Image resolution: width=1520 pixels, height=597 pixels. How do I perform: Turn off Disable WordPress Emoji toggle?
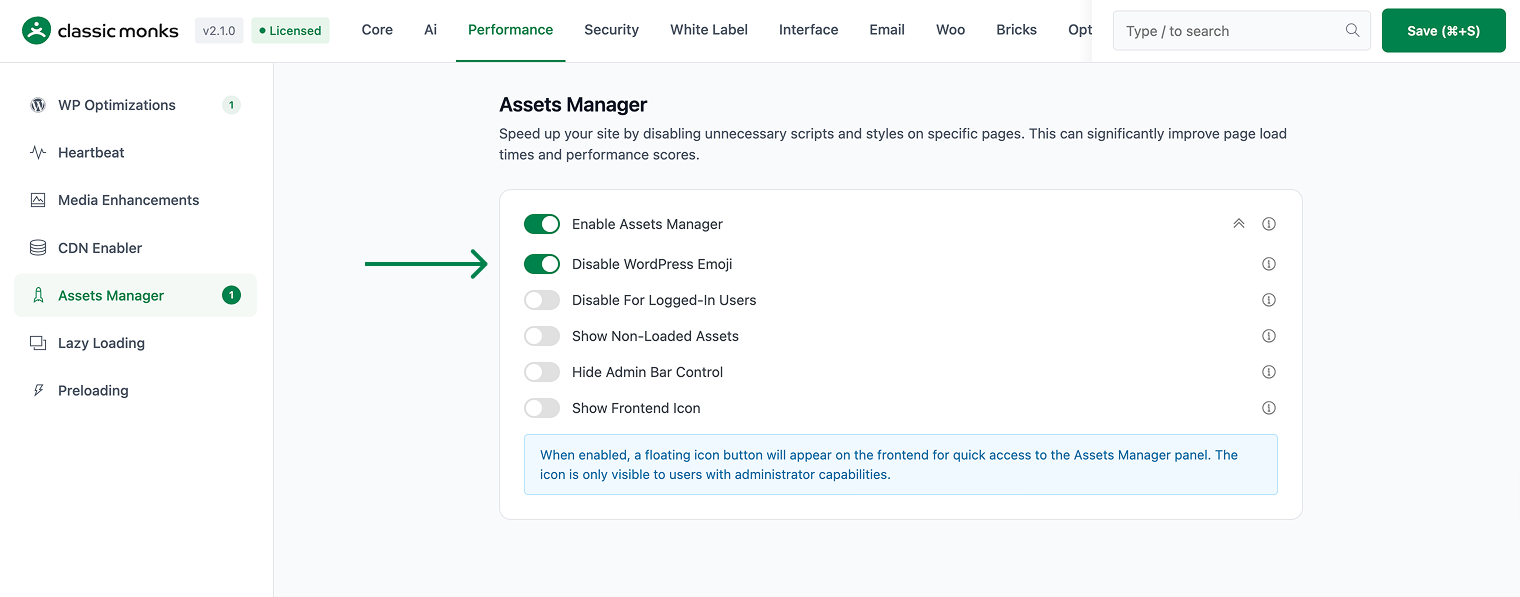542,264
